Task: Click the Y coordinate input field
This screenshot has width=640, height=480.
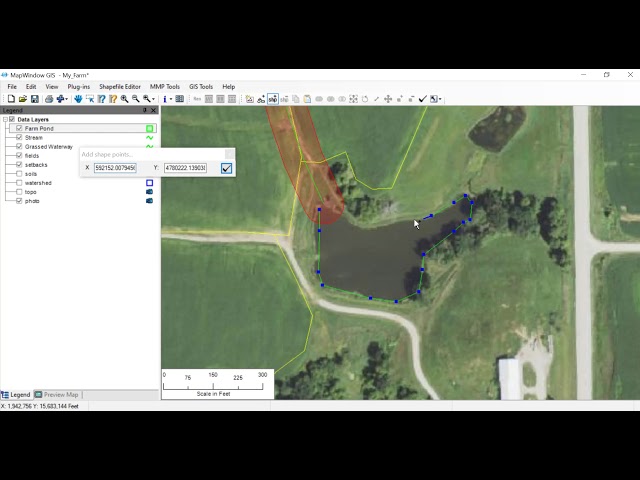Action: tap(185, 168)
